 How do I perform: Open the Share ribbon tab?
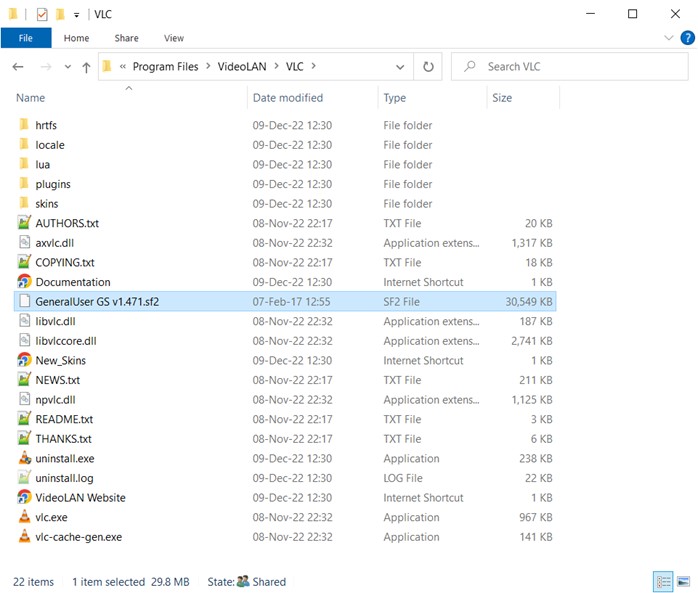126,38
